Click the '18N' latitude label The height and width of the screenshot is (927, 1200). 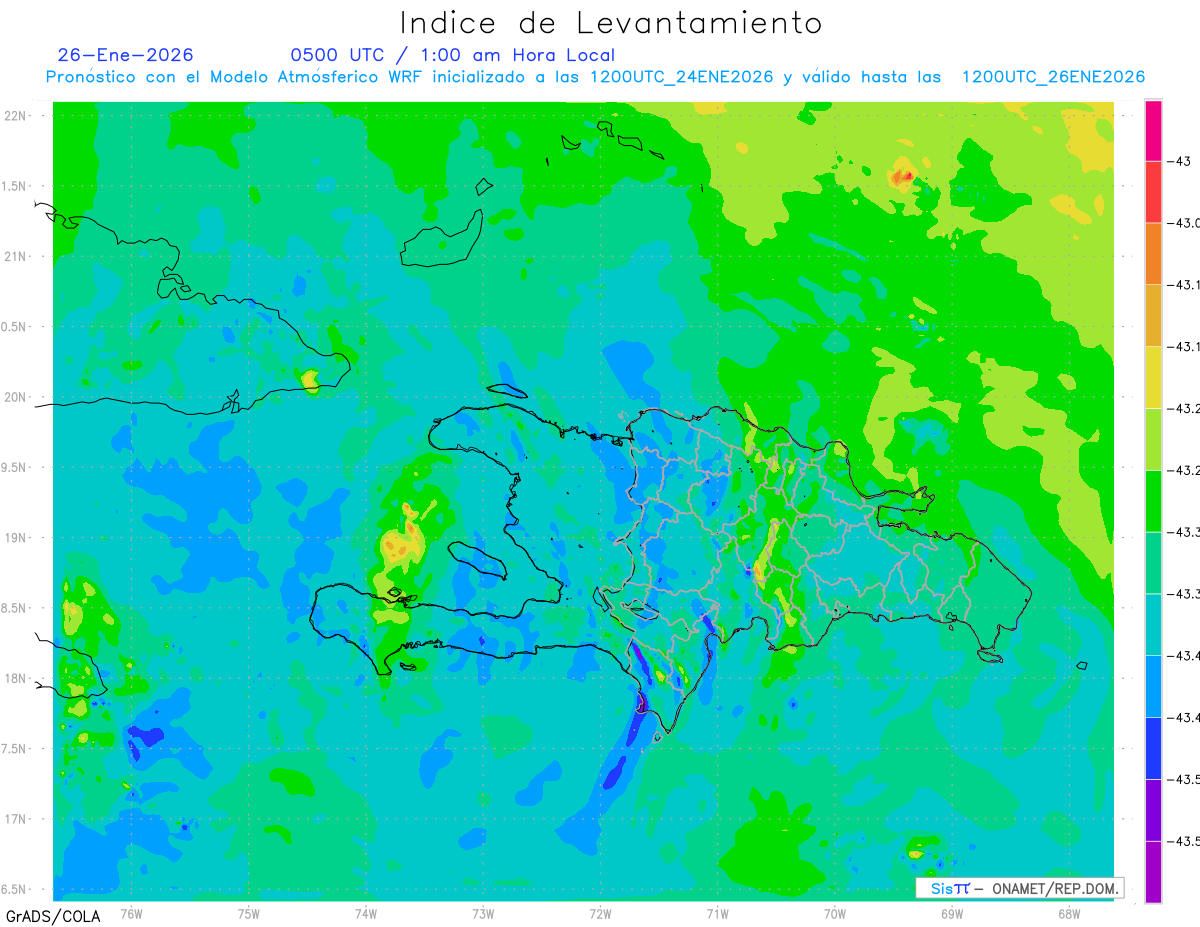[x=17, y=678]
